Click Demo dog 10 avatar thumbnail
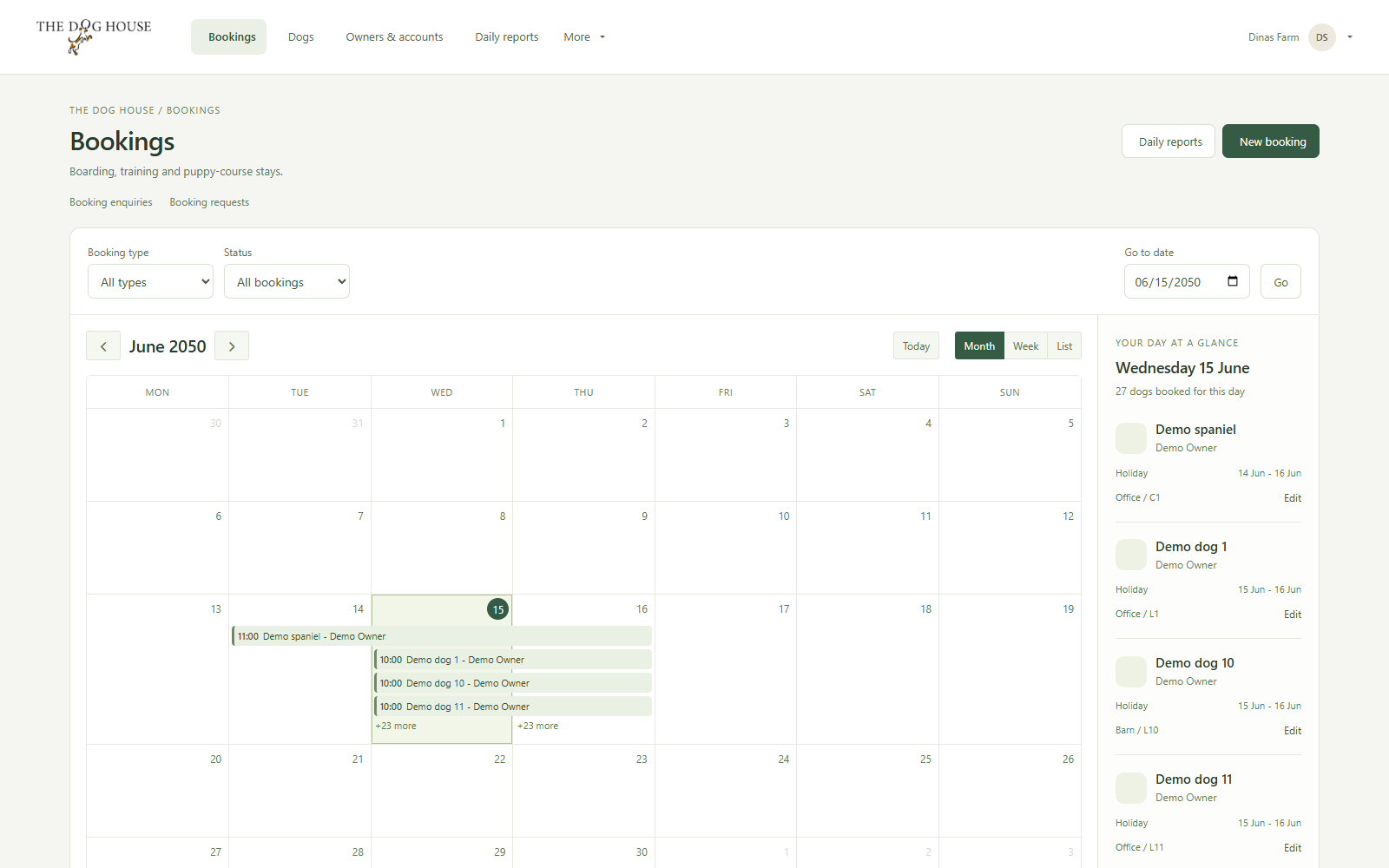 tap(1131, 672)
